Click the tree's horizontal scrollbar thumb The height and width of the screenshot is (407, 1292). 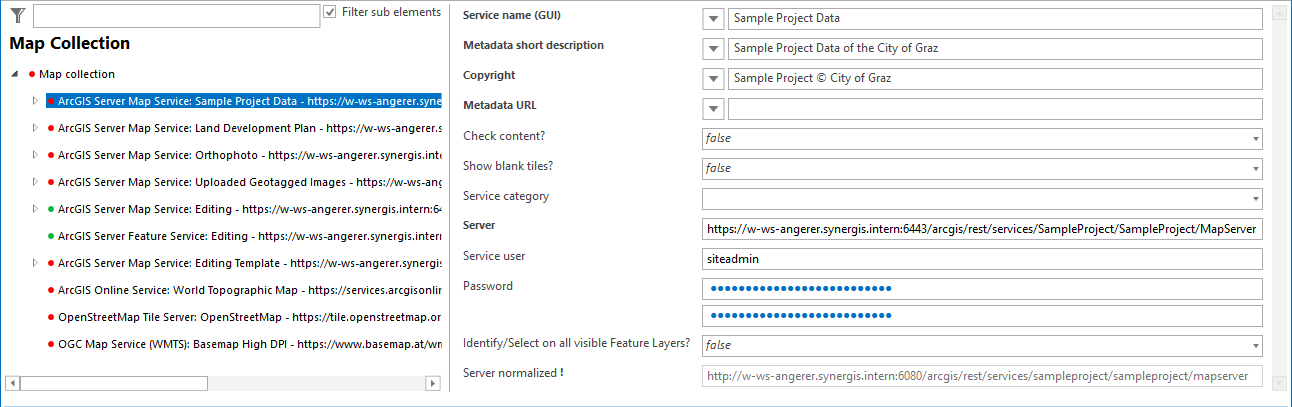[x=113, y=383]
